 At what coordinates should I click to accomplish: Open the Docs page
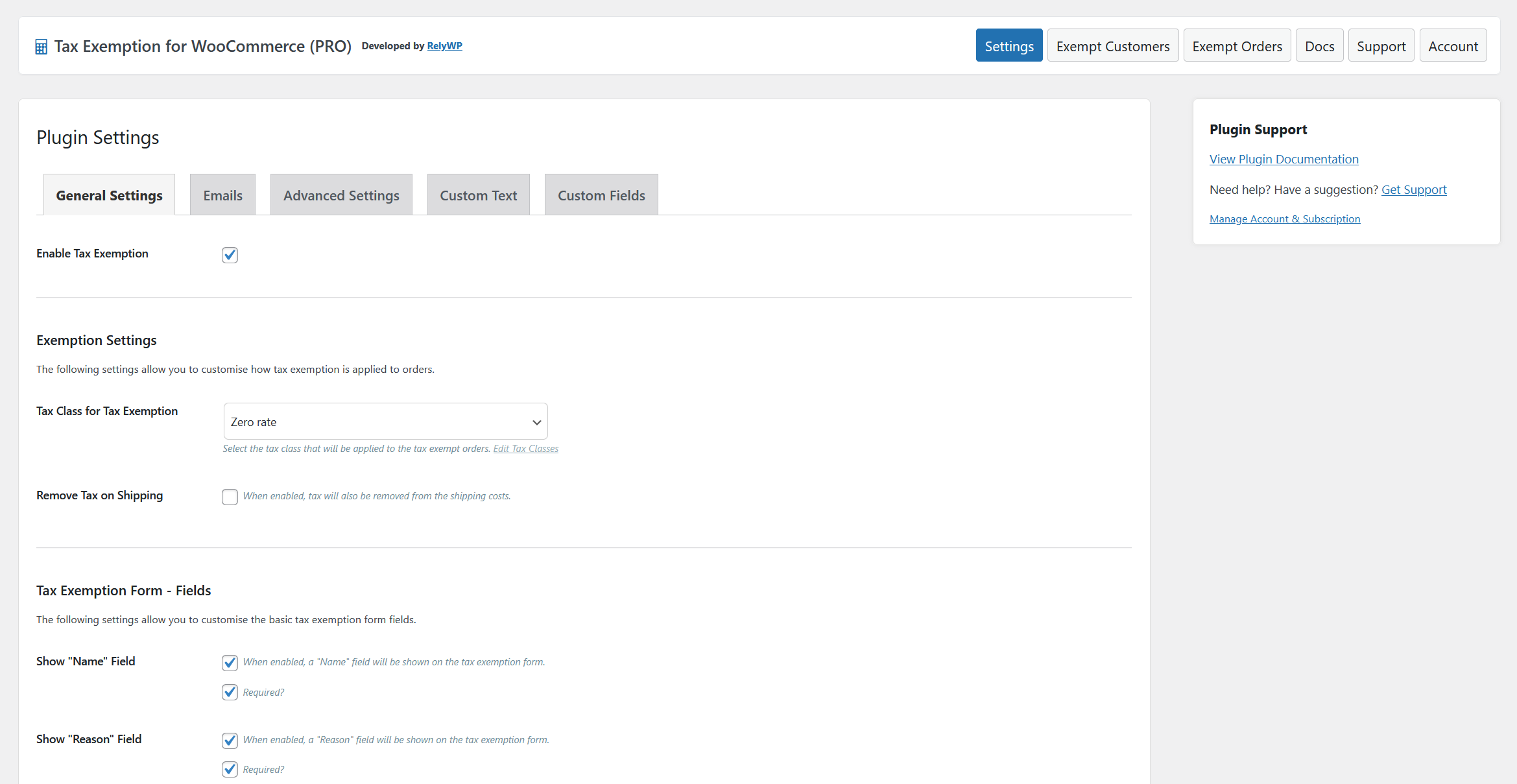tap(1319, 45)
